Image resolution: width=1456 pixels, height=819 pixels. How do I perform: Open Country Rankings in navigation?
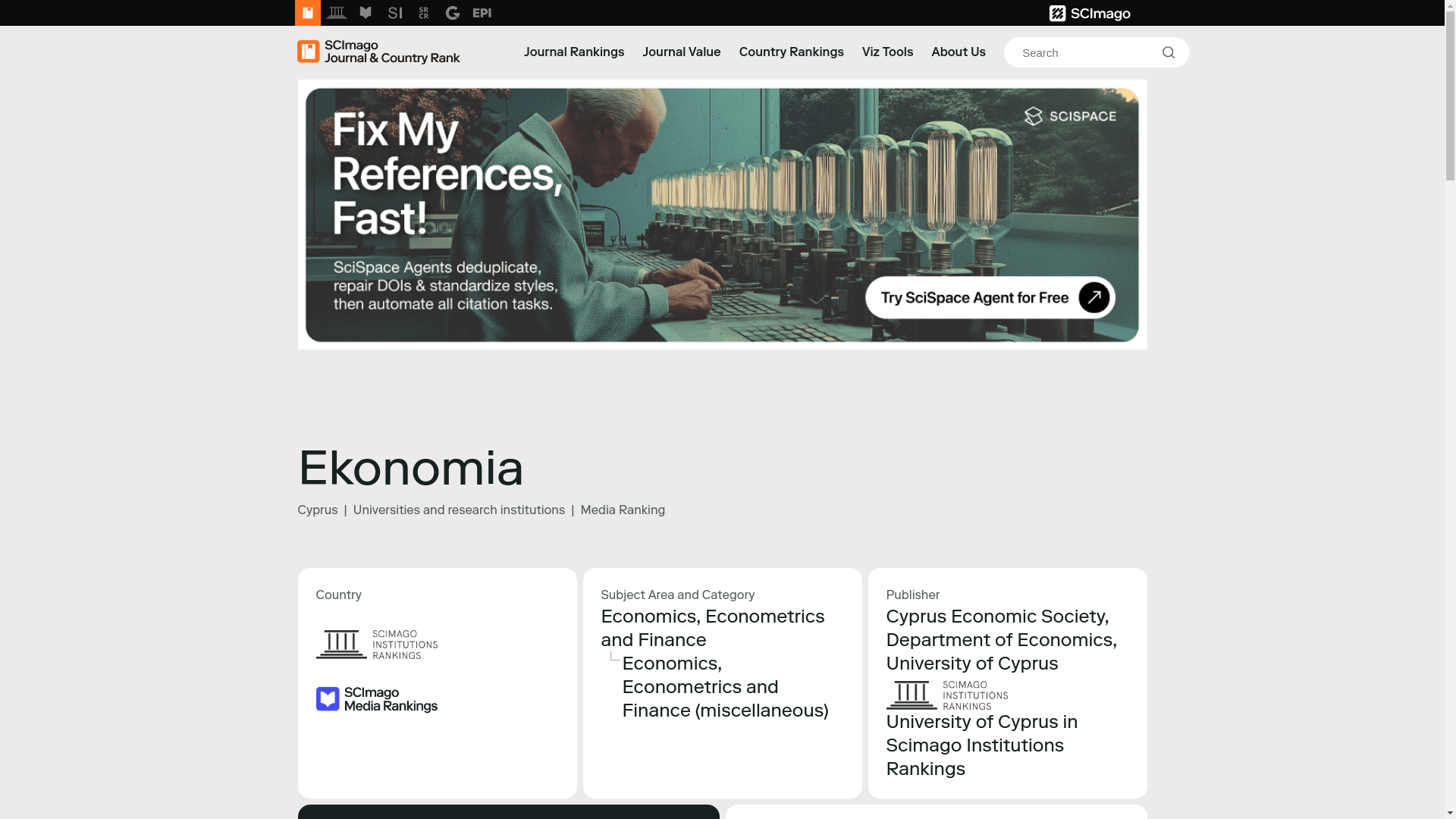[x=791, y=52]
